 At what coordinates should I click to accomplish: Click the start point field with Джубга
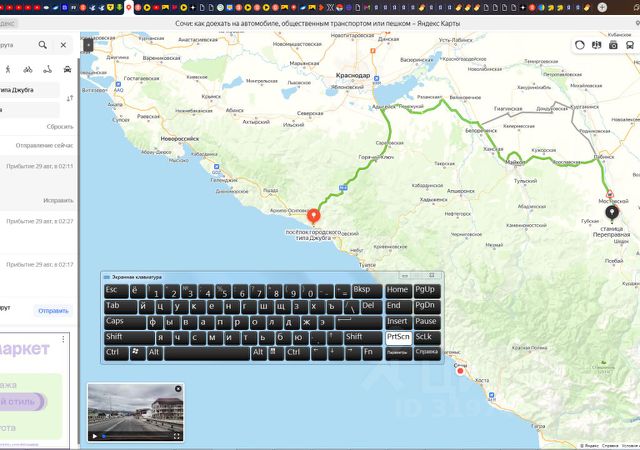click(29, 90)
